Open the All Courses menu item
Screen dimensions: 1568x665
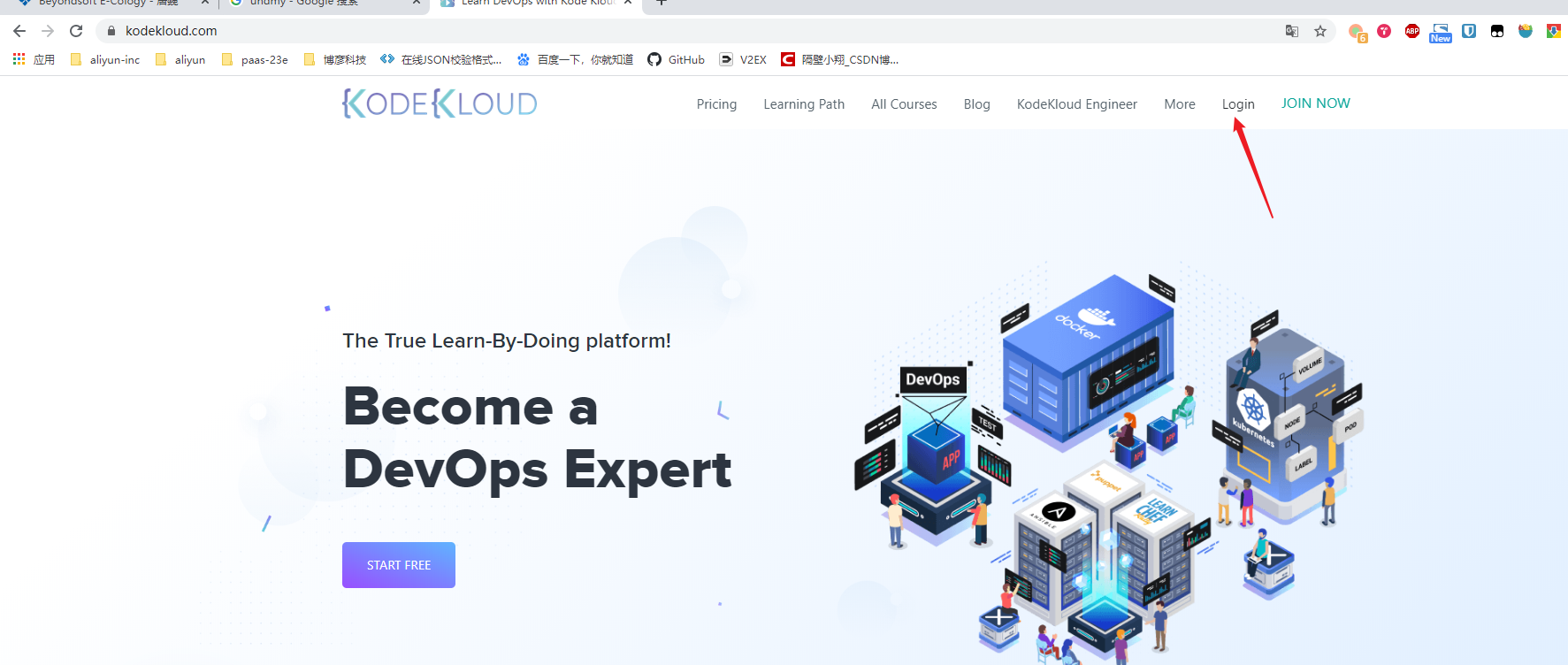(x=904, y=104)
